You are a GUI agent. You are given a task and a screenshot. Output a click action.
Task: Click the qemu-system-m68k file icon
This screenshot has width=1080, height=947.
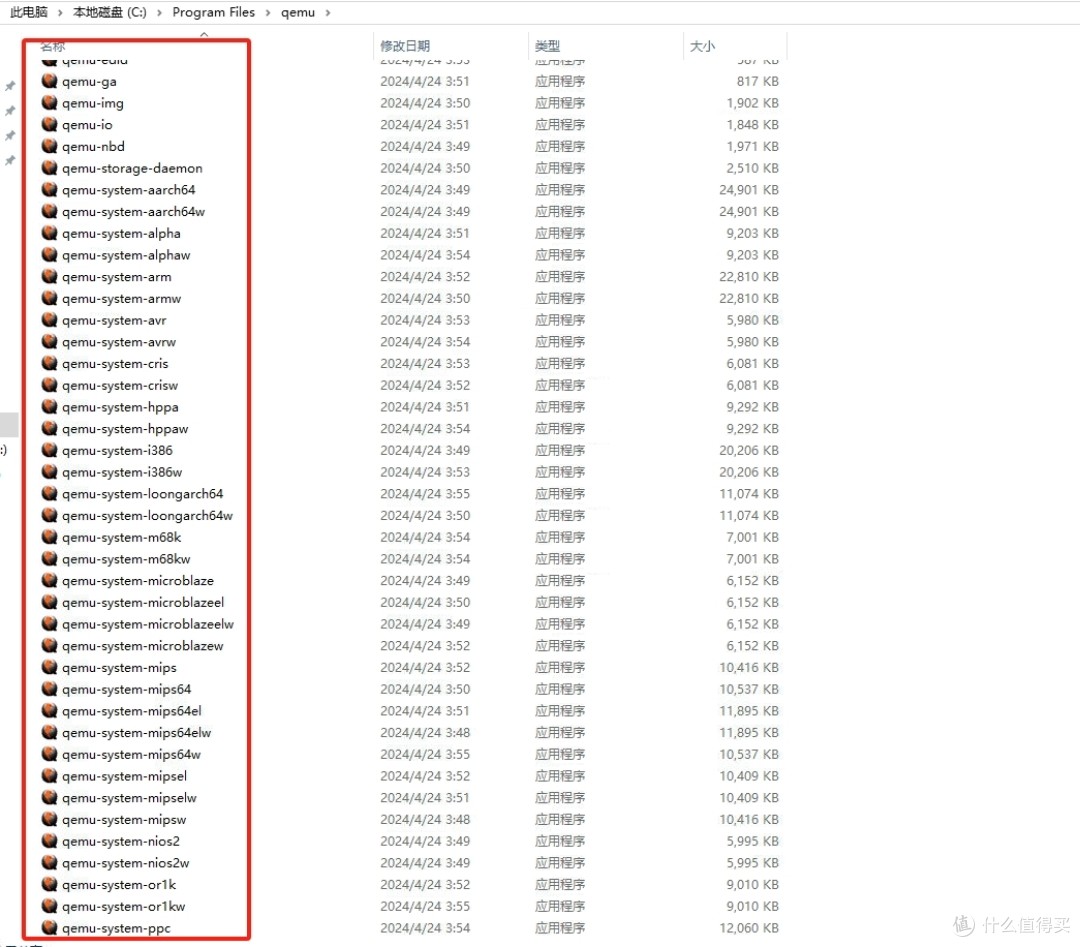(49, 537)
